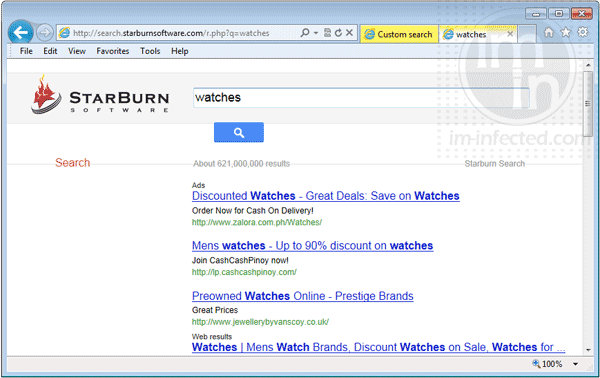Open the Help menu
This screenshot has height=378, width=600.
click(x=179, y=51)
